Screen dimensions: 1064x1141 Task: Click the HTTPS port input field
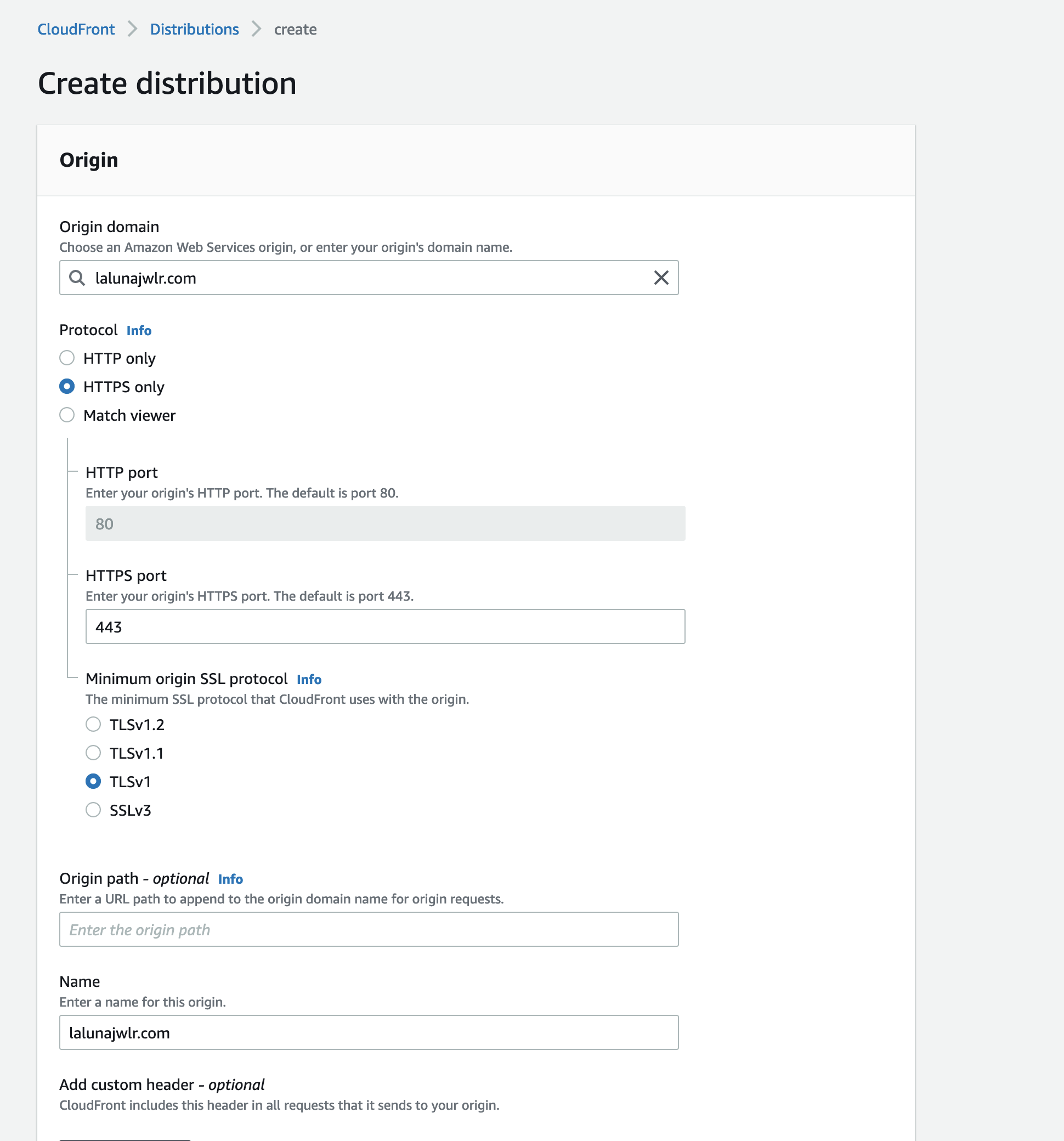(x=384, y=626)
